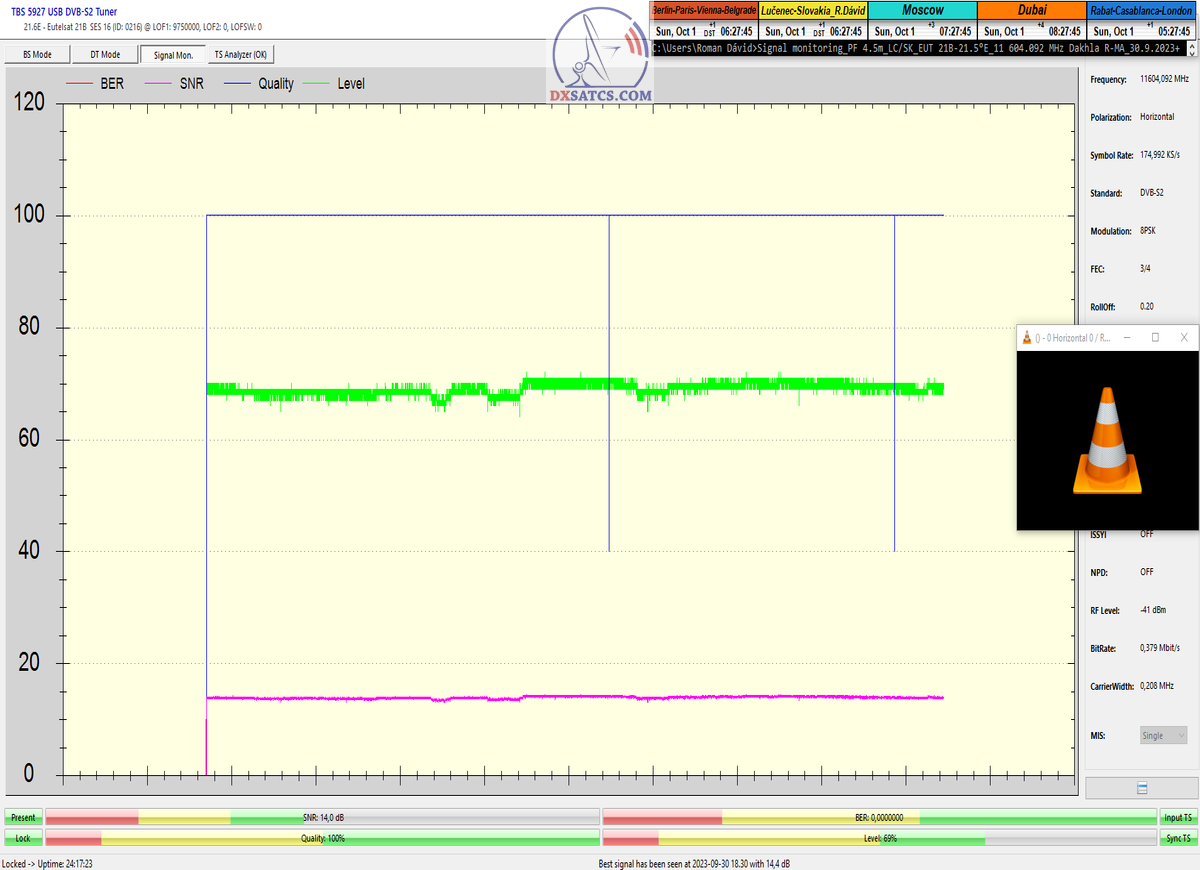Minimize the VLC player window
1200x870 pixels.
pyautogui.click(x=1127, y=338)
